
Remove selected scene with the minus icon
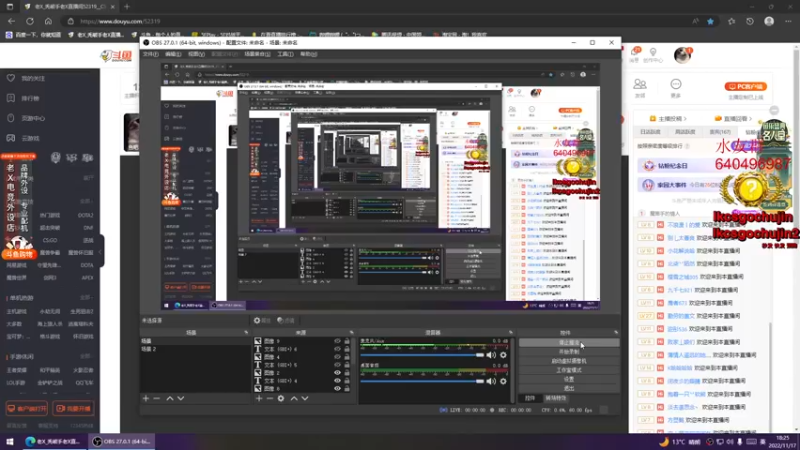point(157,398)
